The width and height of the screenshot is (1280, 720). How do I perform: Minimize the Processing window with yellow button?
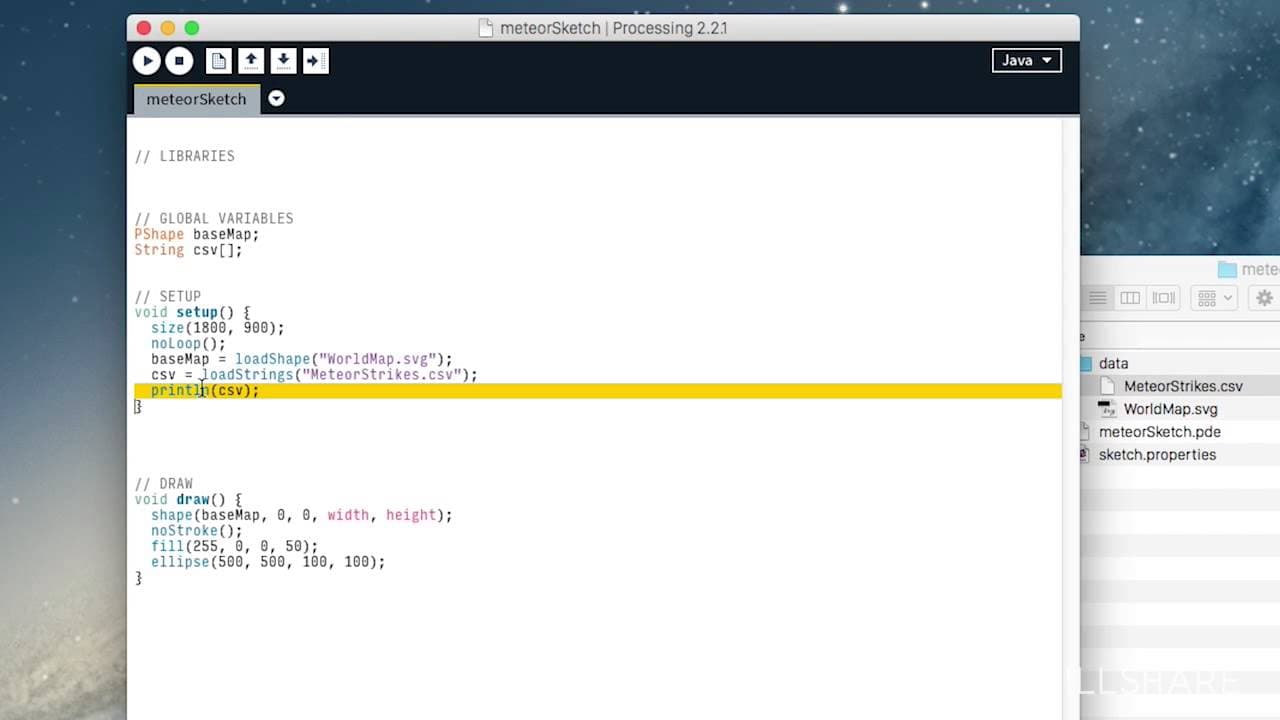pos(168,28)
